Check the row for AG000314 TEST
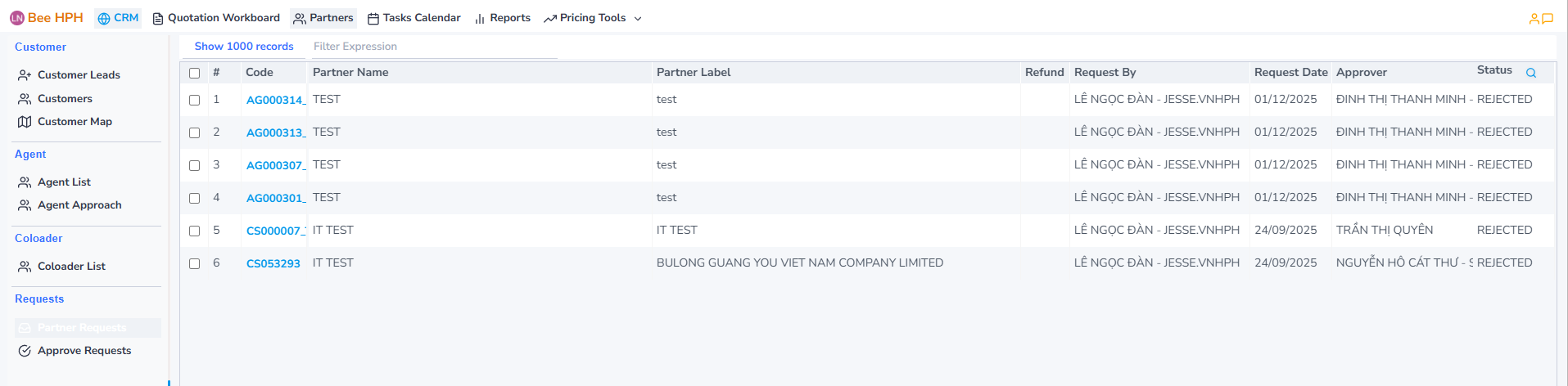This screenshot has height=386, width=1568. tap(195, 100)
